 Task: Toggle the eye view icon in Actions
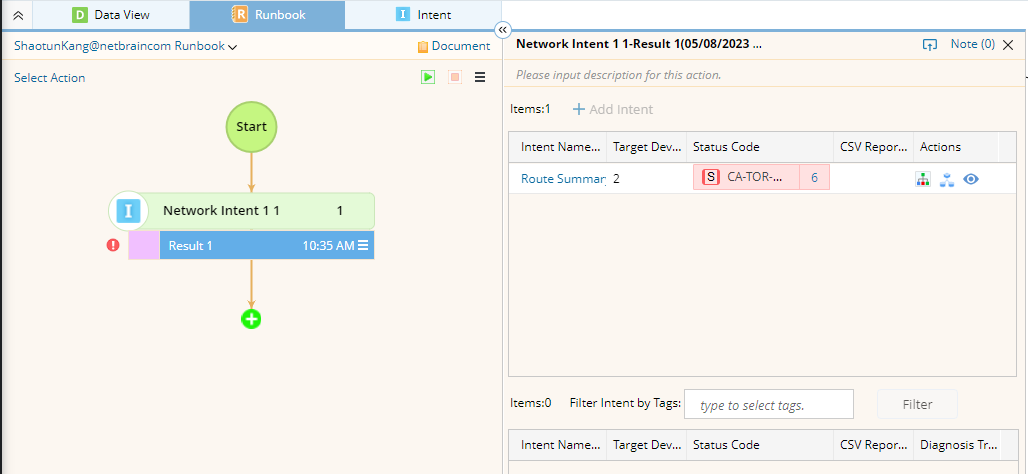970,178
